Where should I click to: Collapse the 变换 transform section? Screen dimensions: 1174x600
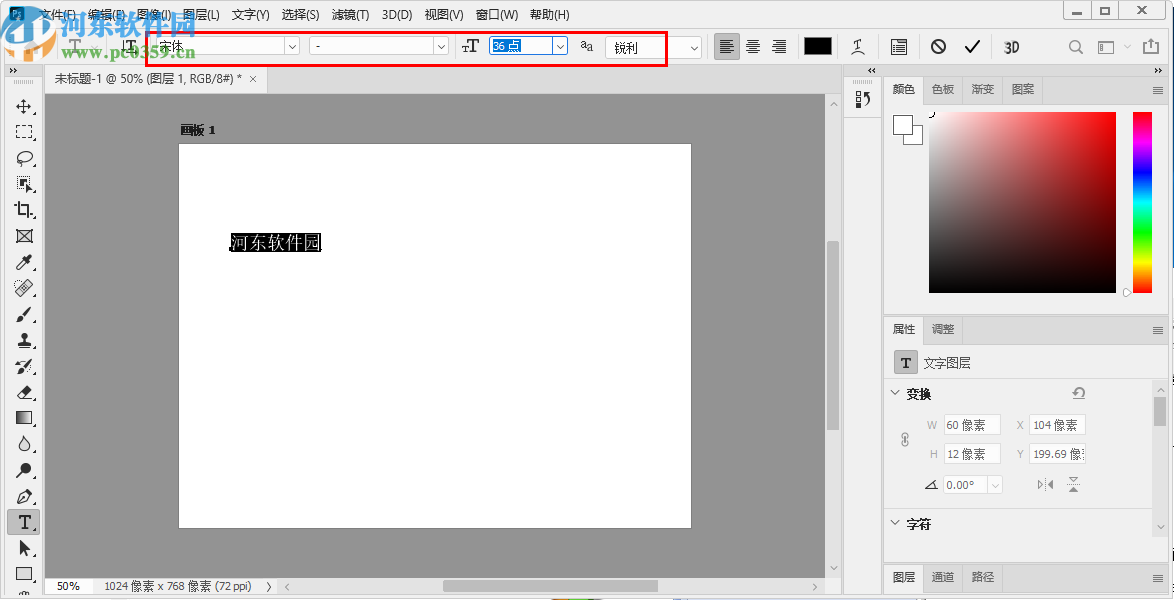tap(895, 394)
